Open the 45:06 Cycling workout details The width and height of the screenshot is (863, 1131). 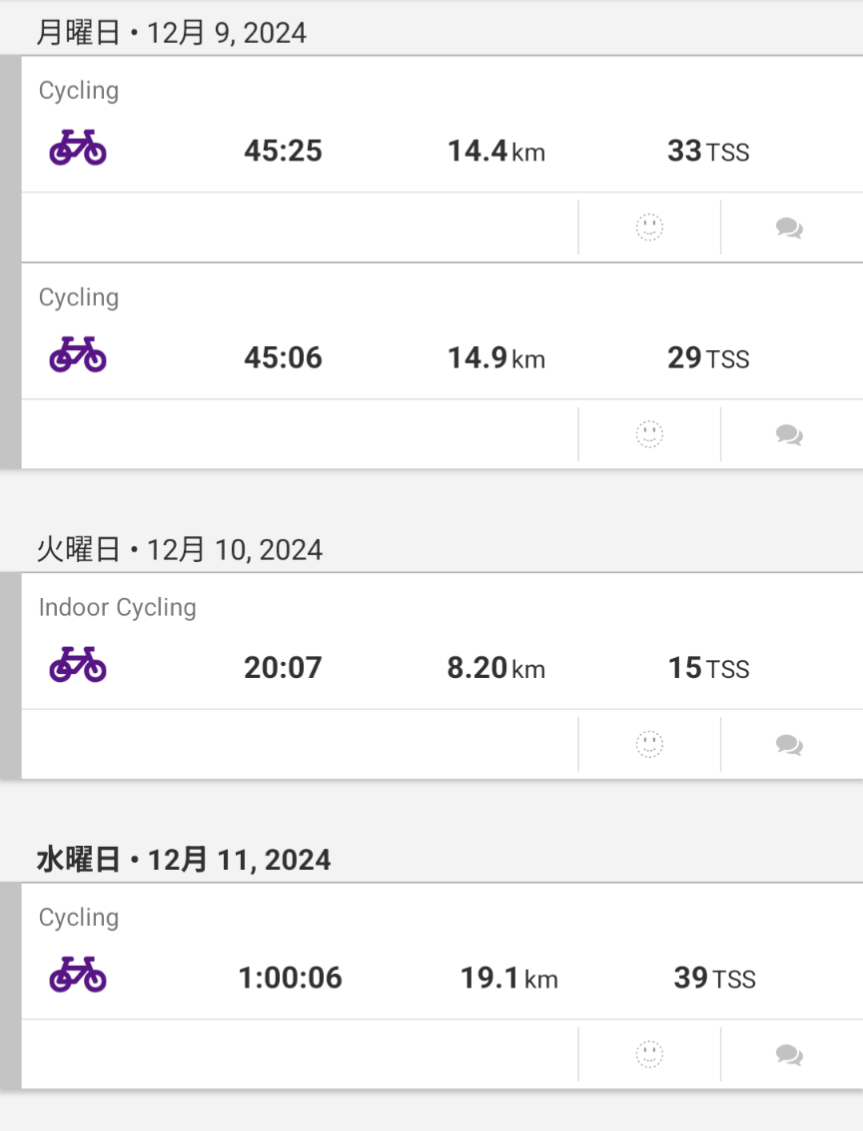[x=283, y=358]
